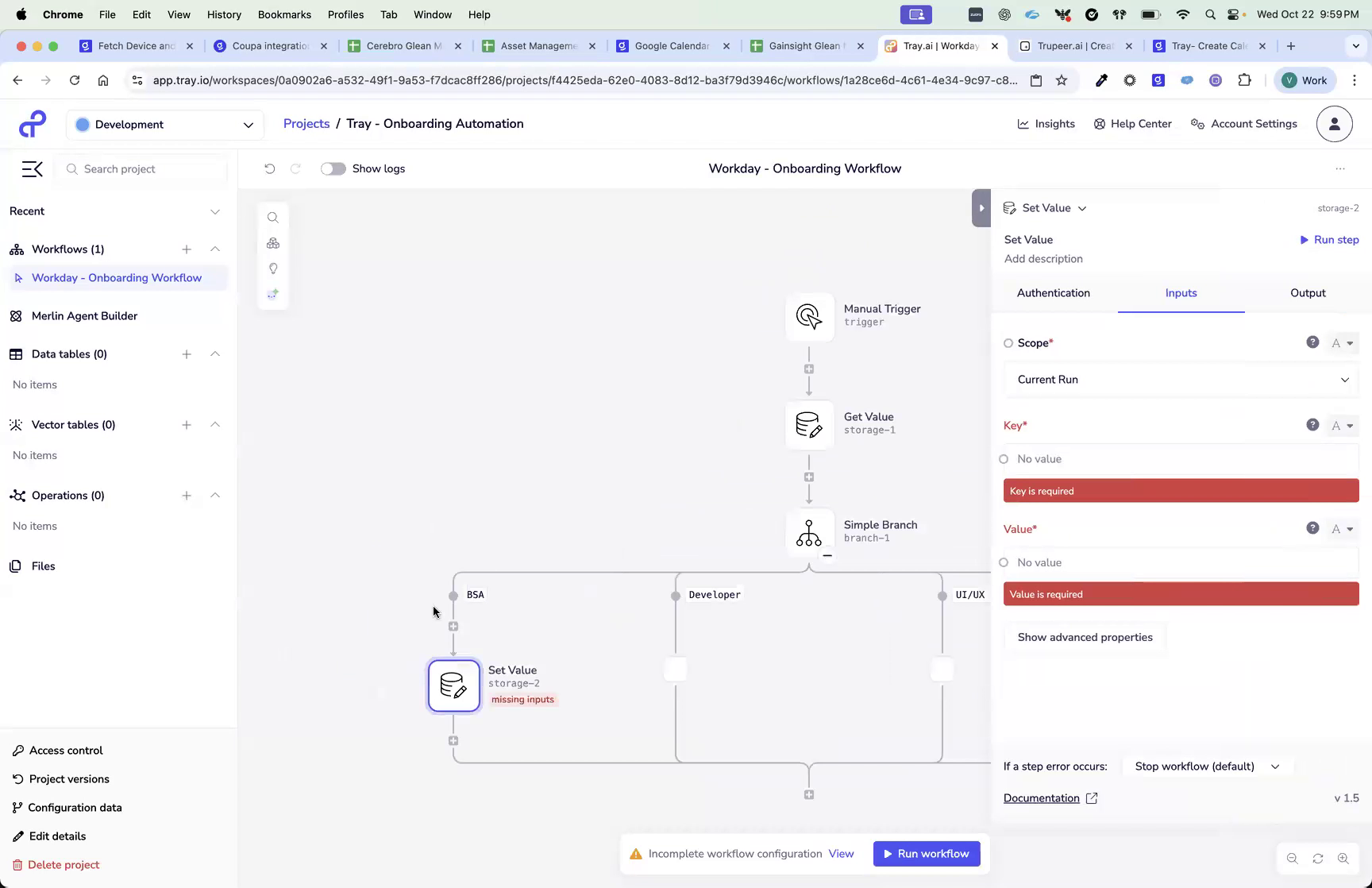Select the Manual Trigger step on the canvas
The image size is (1372, 888).
coord(809,317)
